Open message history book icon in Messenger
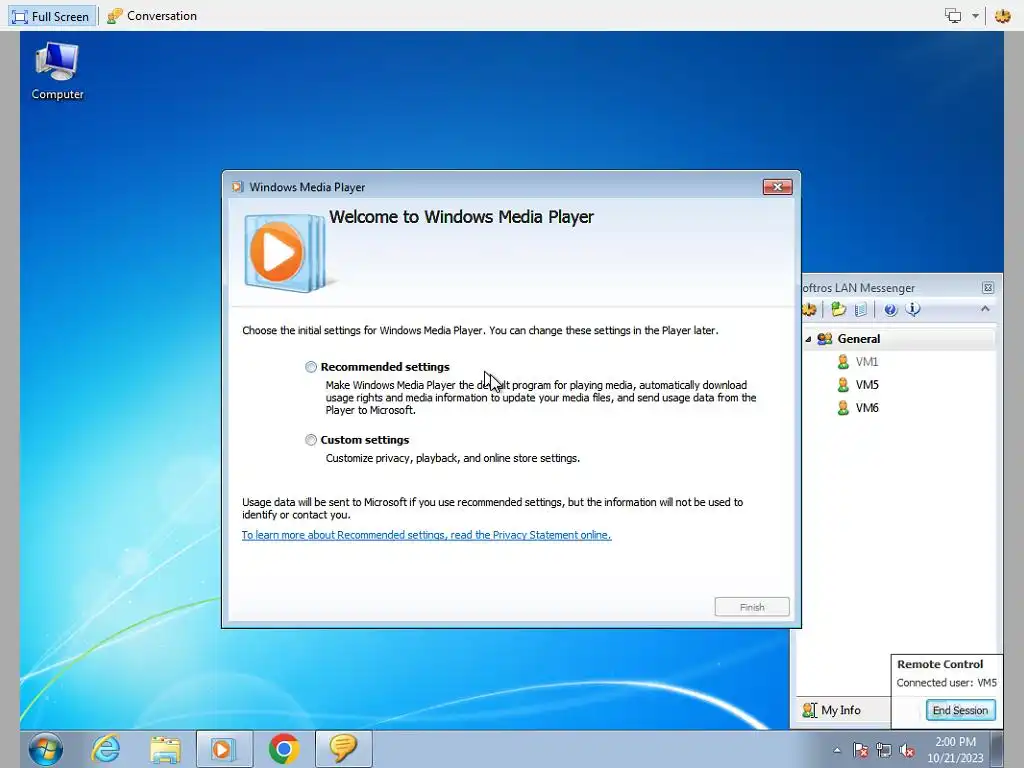 click(x=861, y=309)
